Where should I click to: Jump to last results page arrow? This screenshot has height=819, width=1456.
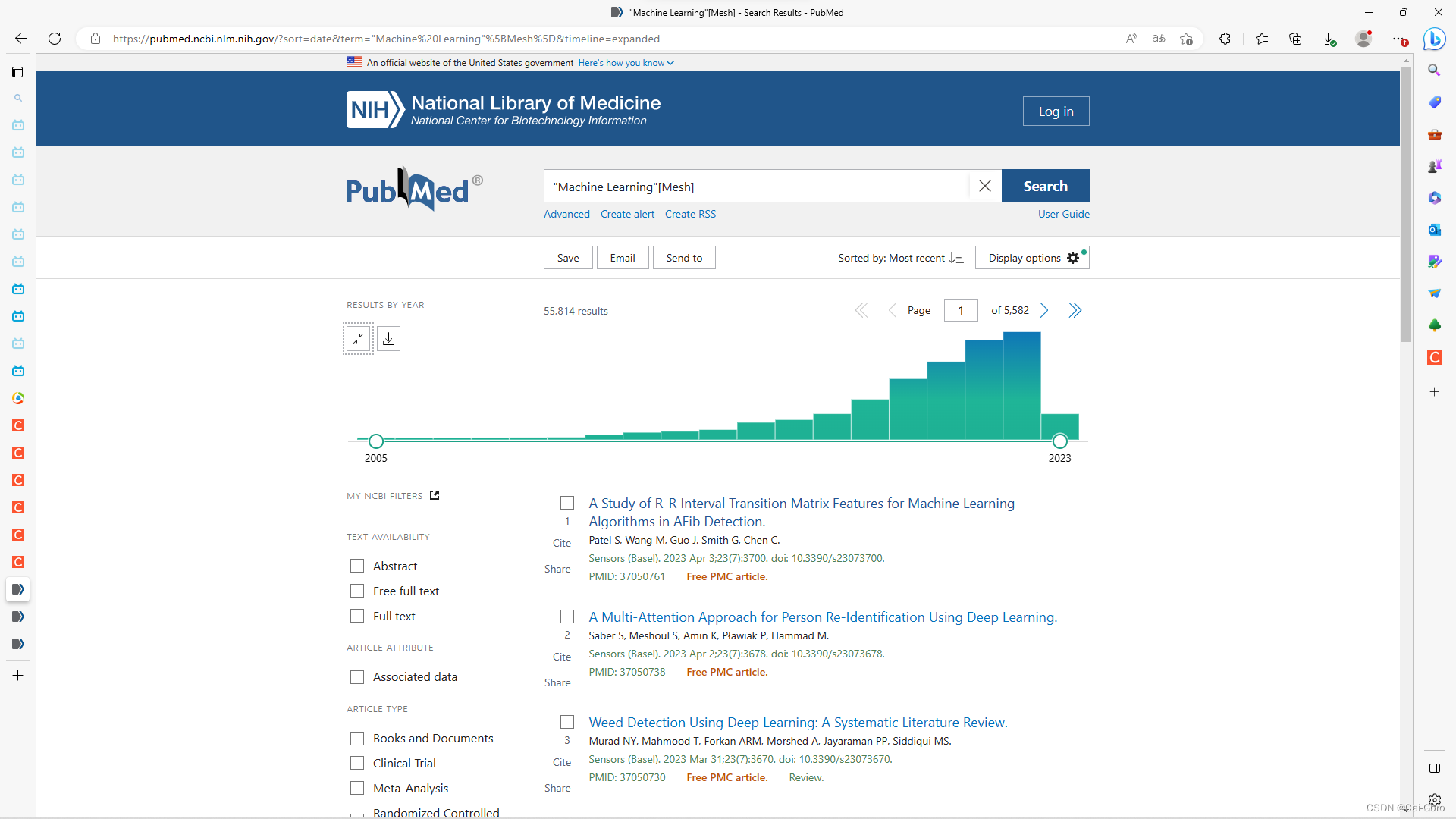[x=1075, y=310]
